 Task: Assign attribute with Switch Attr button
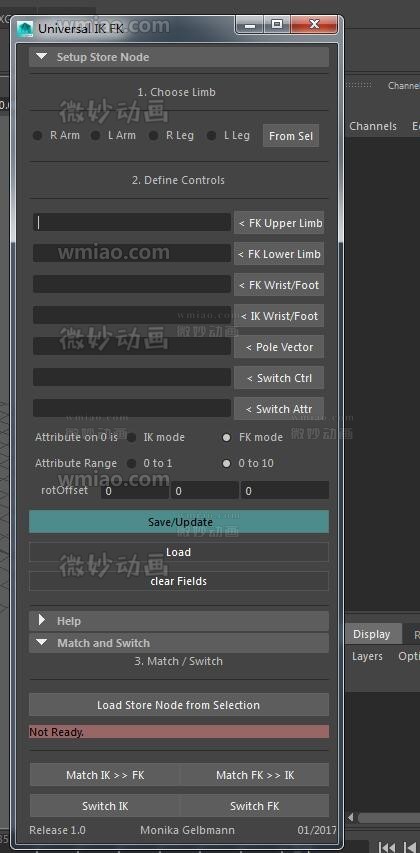click(x=279, y=409)
